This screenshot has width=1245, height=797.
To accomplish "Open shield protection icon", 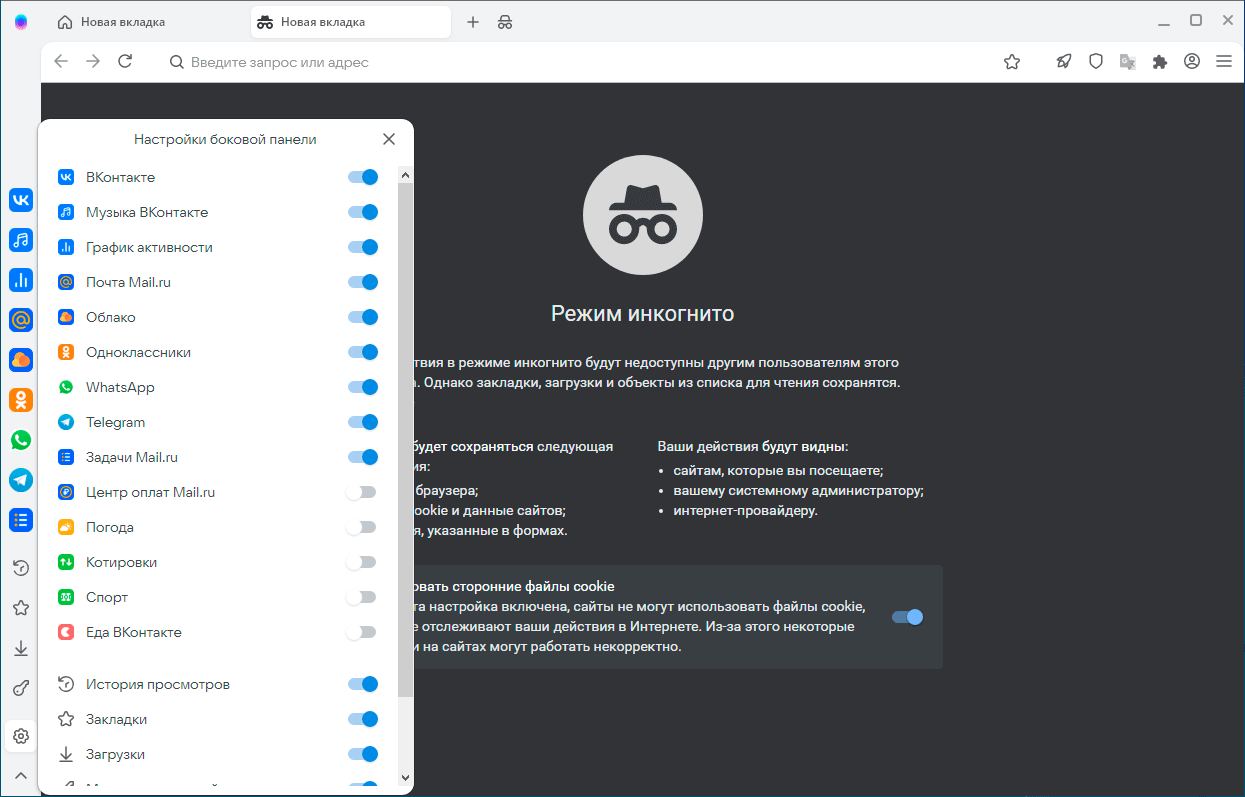I will click(1096, 62).
